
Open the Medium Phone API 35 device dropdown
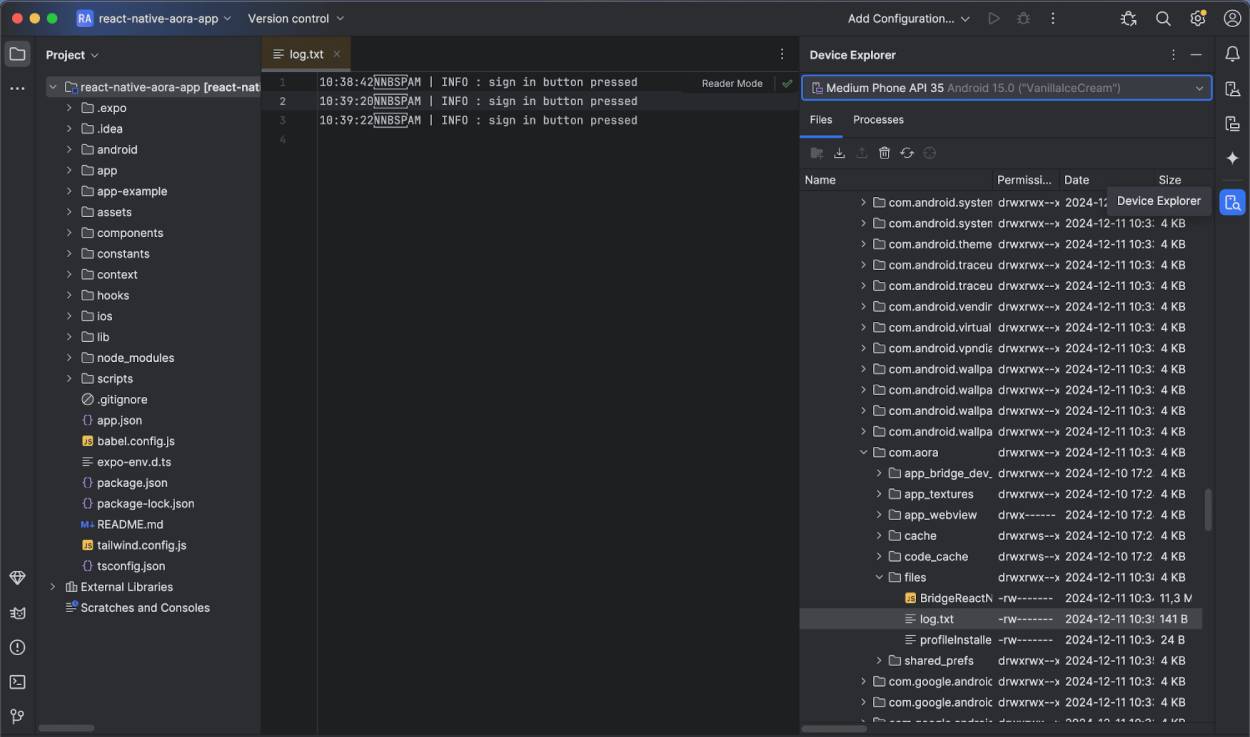pyautogui.click(x=1005, y=87)
